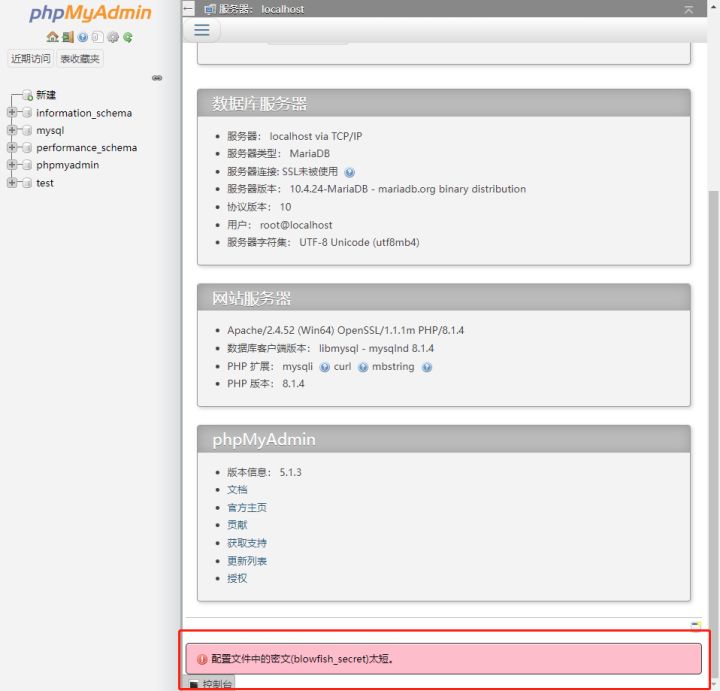720x691 pixels.
Task: Open the information_schema database
Action: click(x=84, y=113)
